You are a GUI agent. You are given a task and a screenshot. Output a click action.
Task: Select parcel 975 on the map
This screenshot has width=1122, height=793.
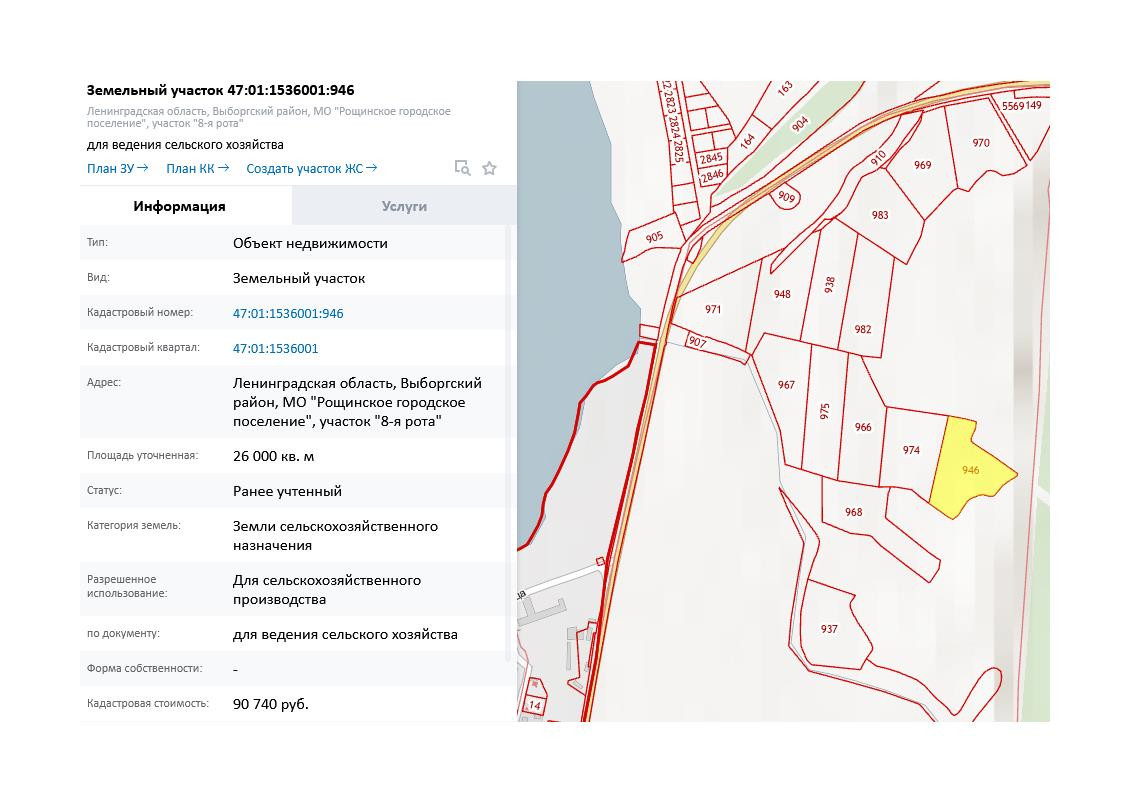tap(824, 412)
